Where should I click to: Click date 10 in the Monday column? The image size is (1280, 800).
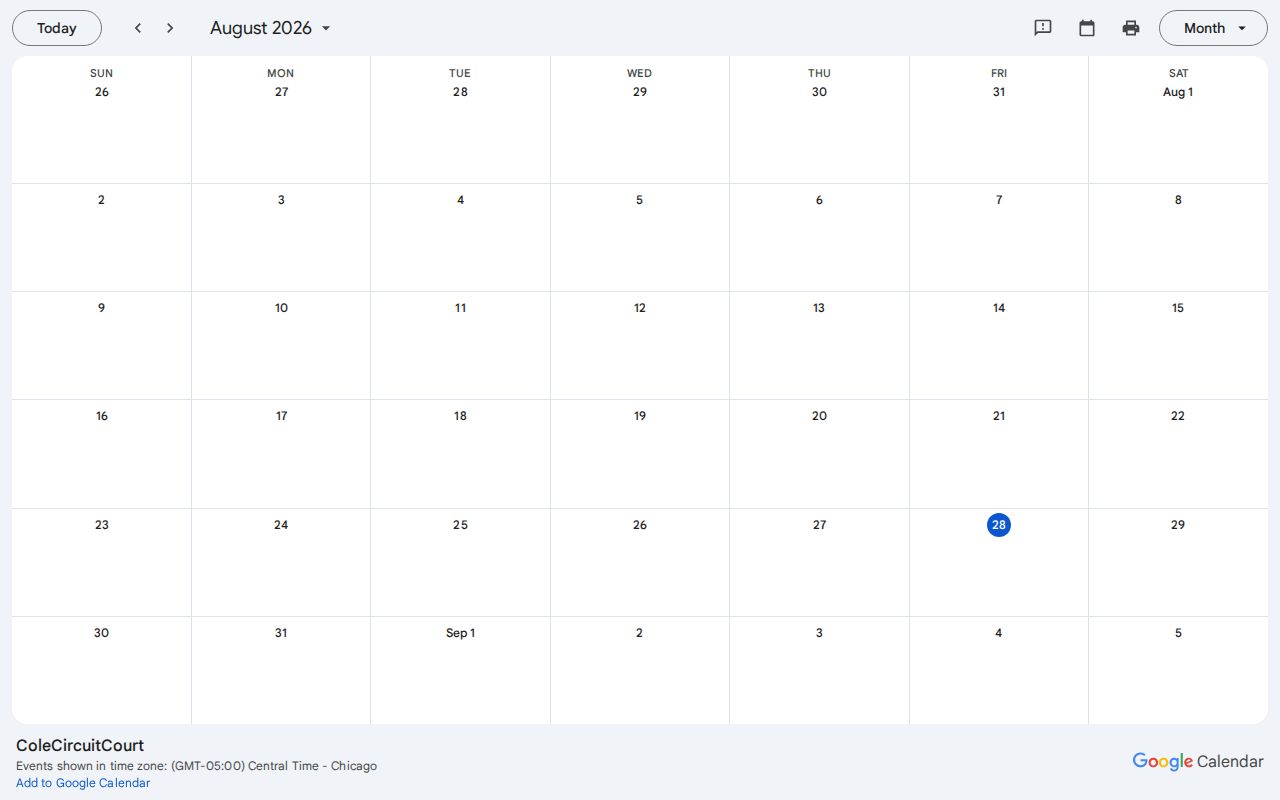[281, 308]
